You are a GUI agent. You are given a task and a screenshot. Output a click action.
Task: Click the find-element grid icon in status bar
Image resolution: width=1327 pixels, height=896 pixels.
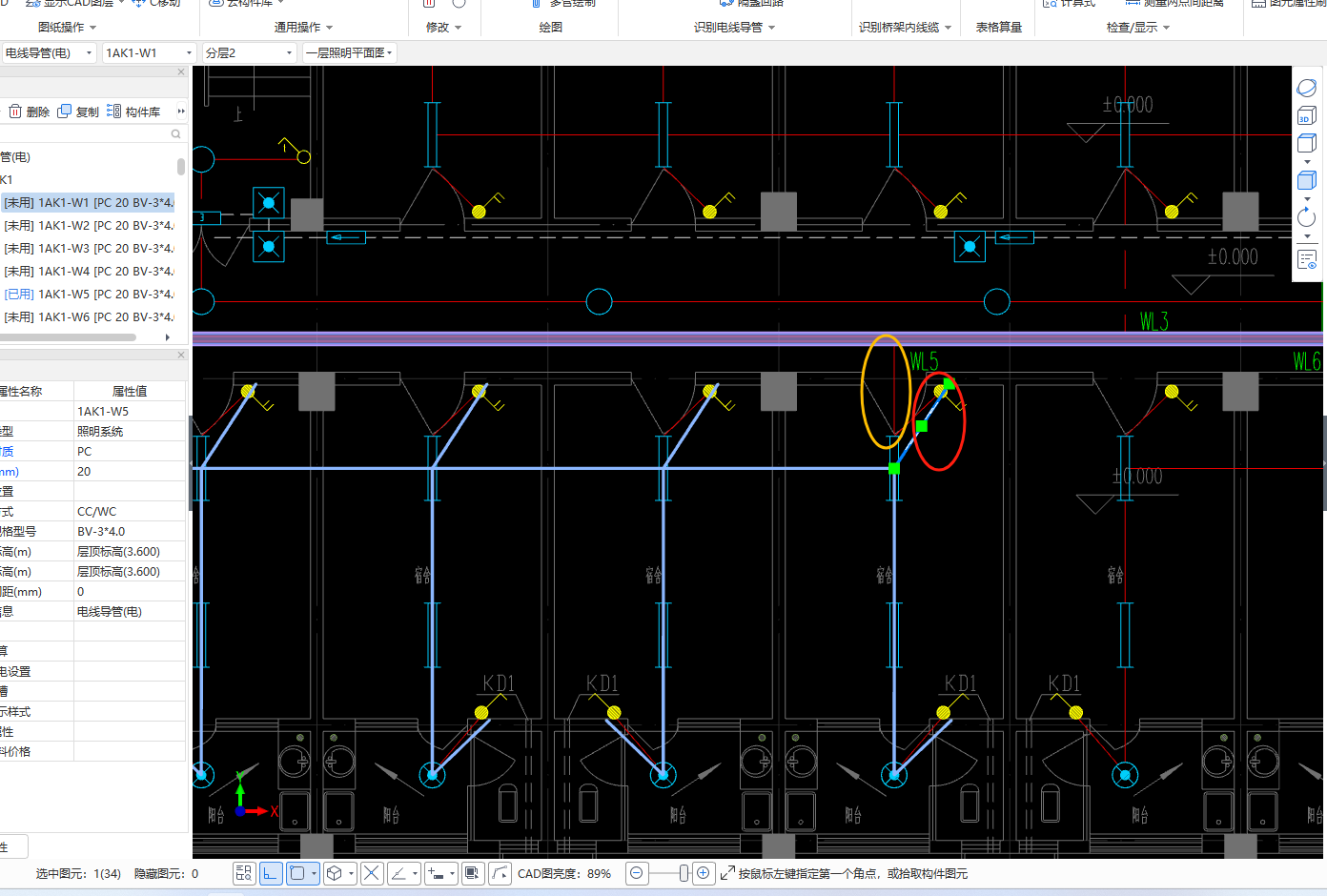click(x=243, y=873)
